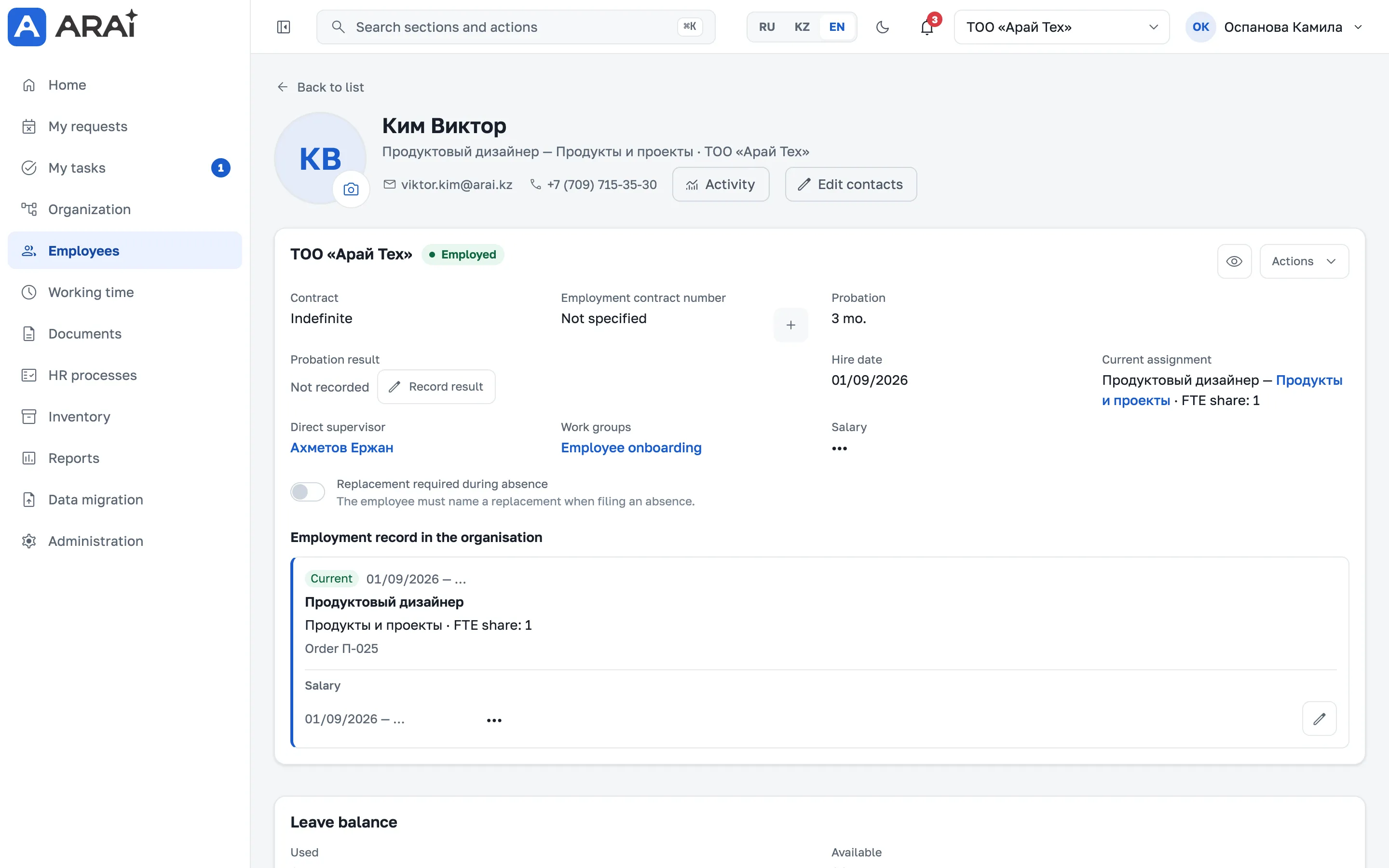This screenshot has height=868, width=1389.
Task: Open Reports section
Action: coord(124,458)
